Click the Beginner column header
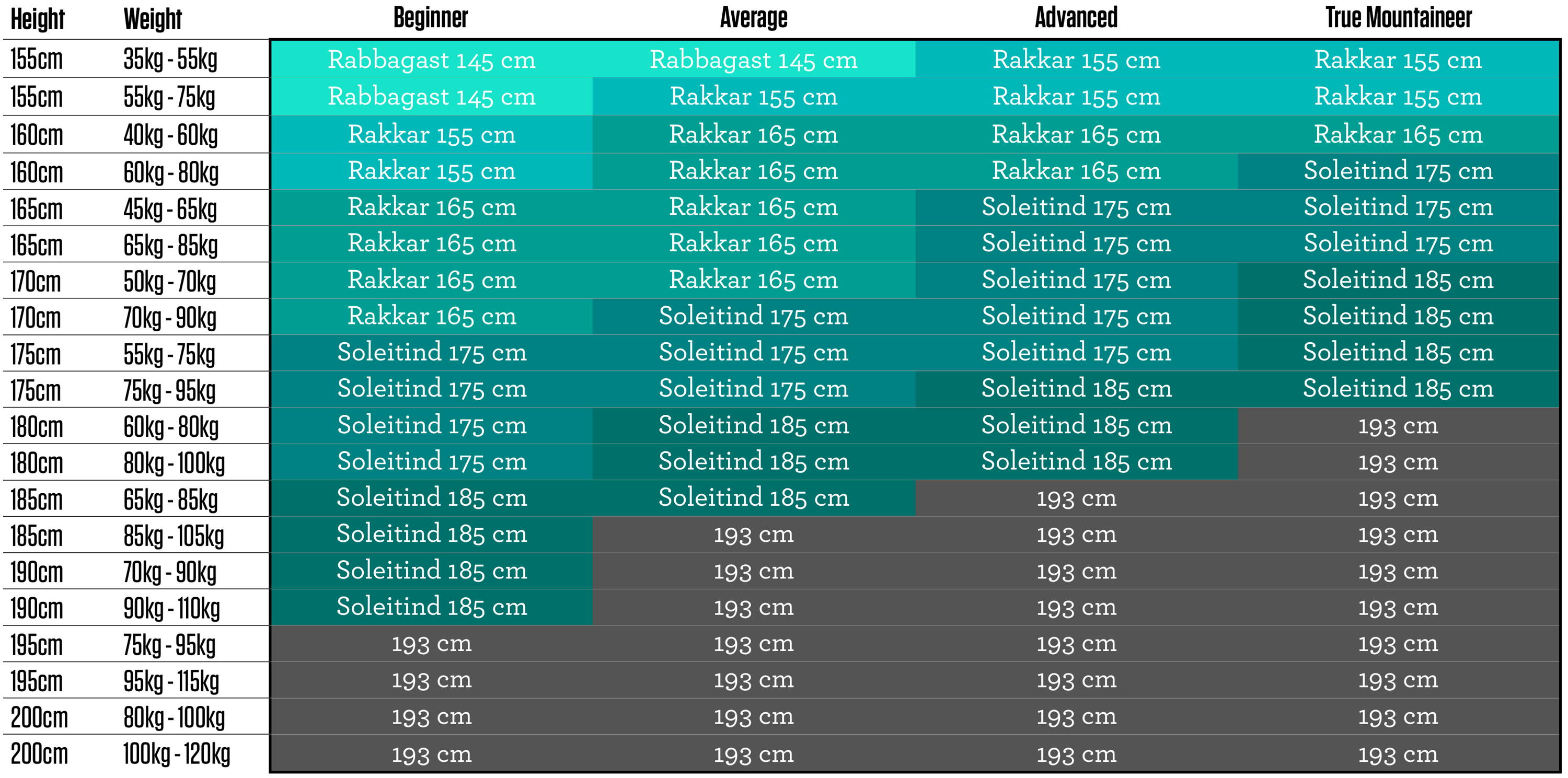Image resolution: width=1568 pixels, height=778 pixels. pos(430,18)
